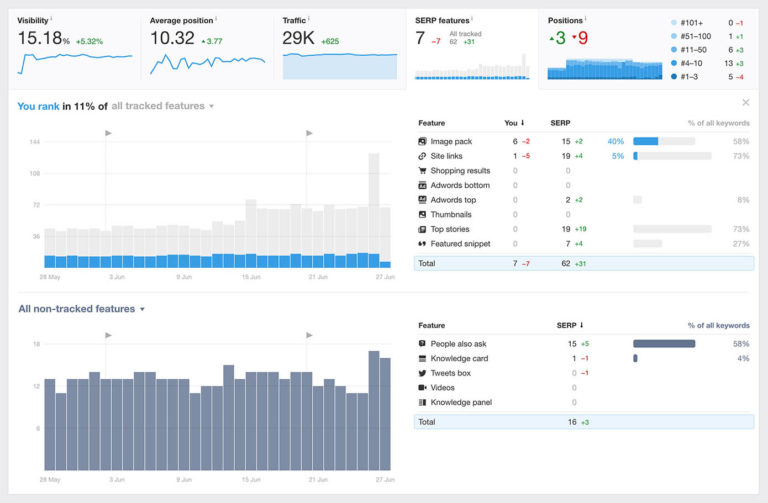Viewport: 768px width, 503px height.
Task: Click the Tweets box bird icon
Action: tap(423, 373)
